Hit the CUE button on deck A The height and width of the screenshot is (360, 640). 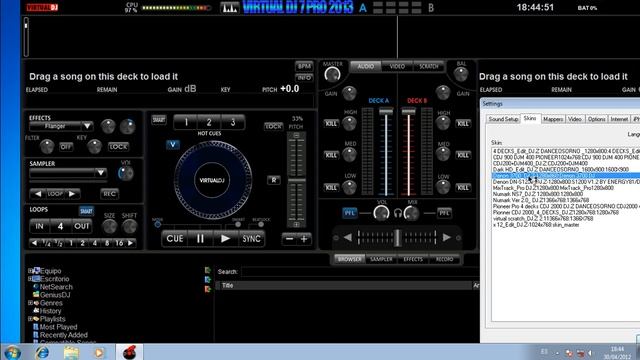click(175, 239)
